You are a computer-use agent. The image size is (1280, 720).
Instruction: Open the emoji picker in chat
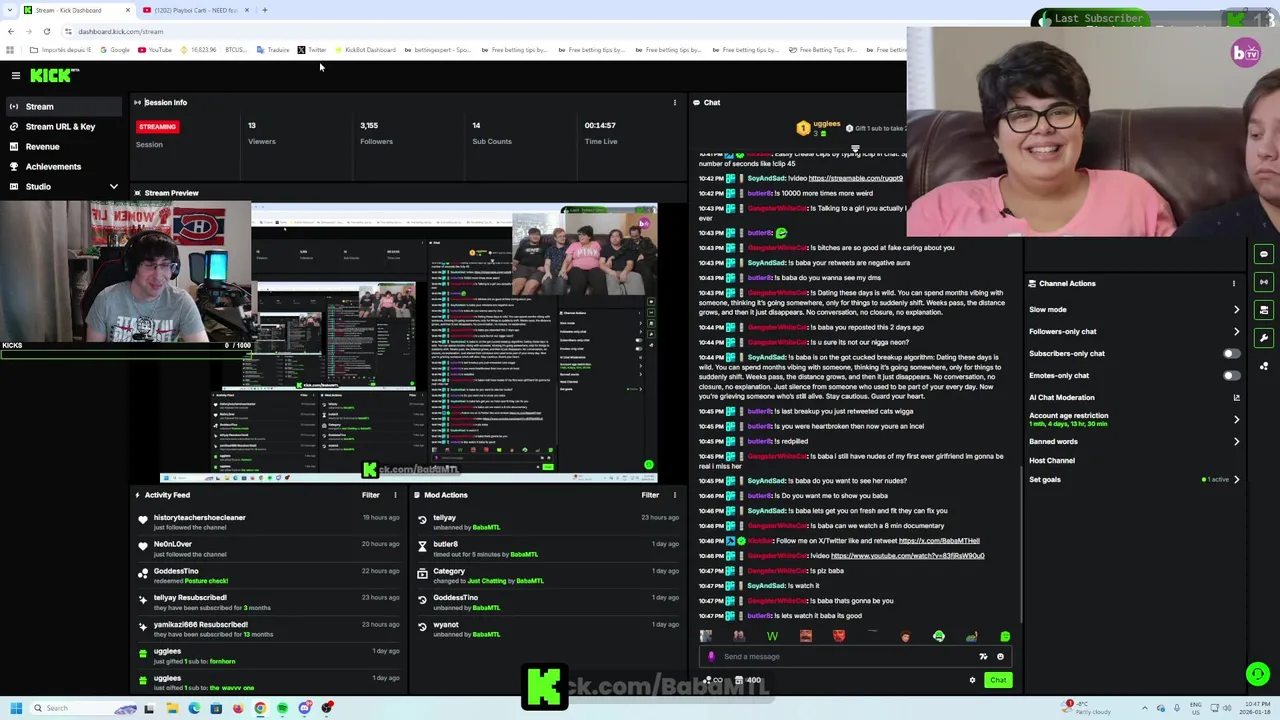(x=1000, y=657)
